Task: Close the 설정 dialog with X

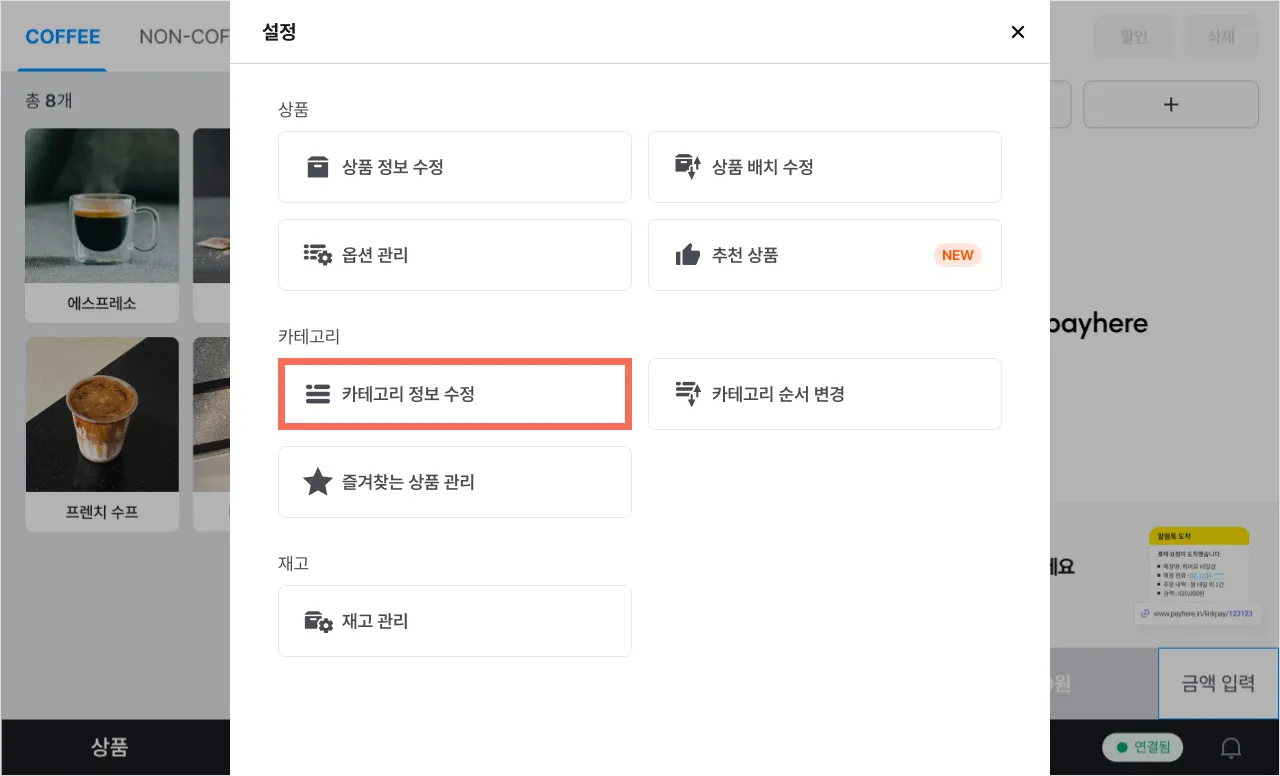Action: pos(1018,32)
